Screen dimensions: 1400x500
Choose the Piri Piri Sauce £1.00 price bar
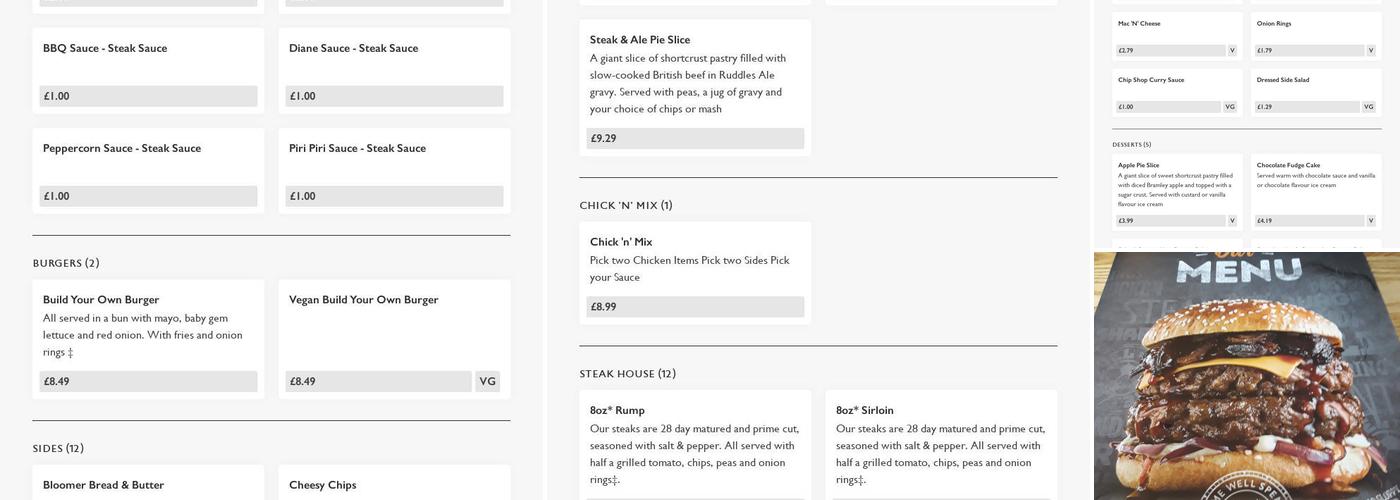click(394, 196)
